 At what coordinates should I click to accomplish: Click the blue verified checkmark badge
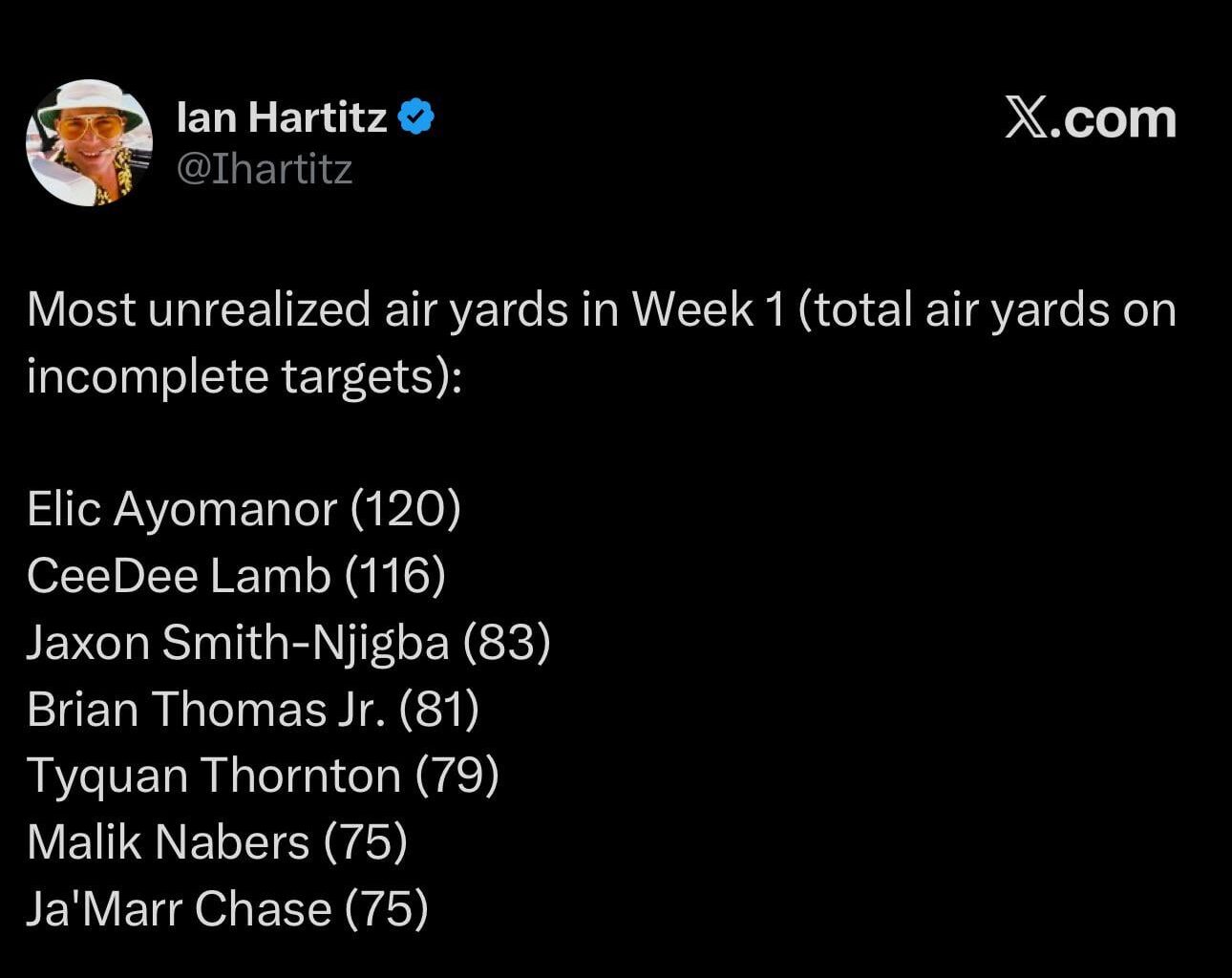[x=416, y=117]
